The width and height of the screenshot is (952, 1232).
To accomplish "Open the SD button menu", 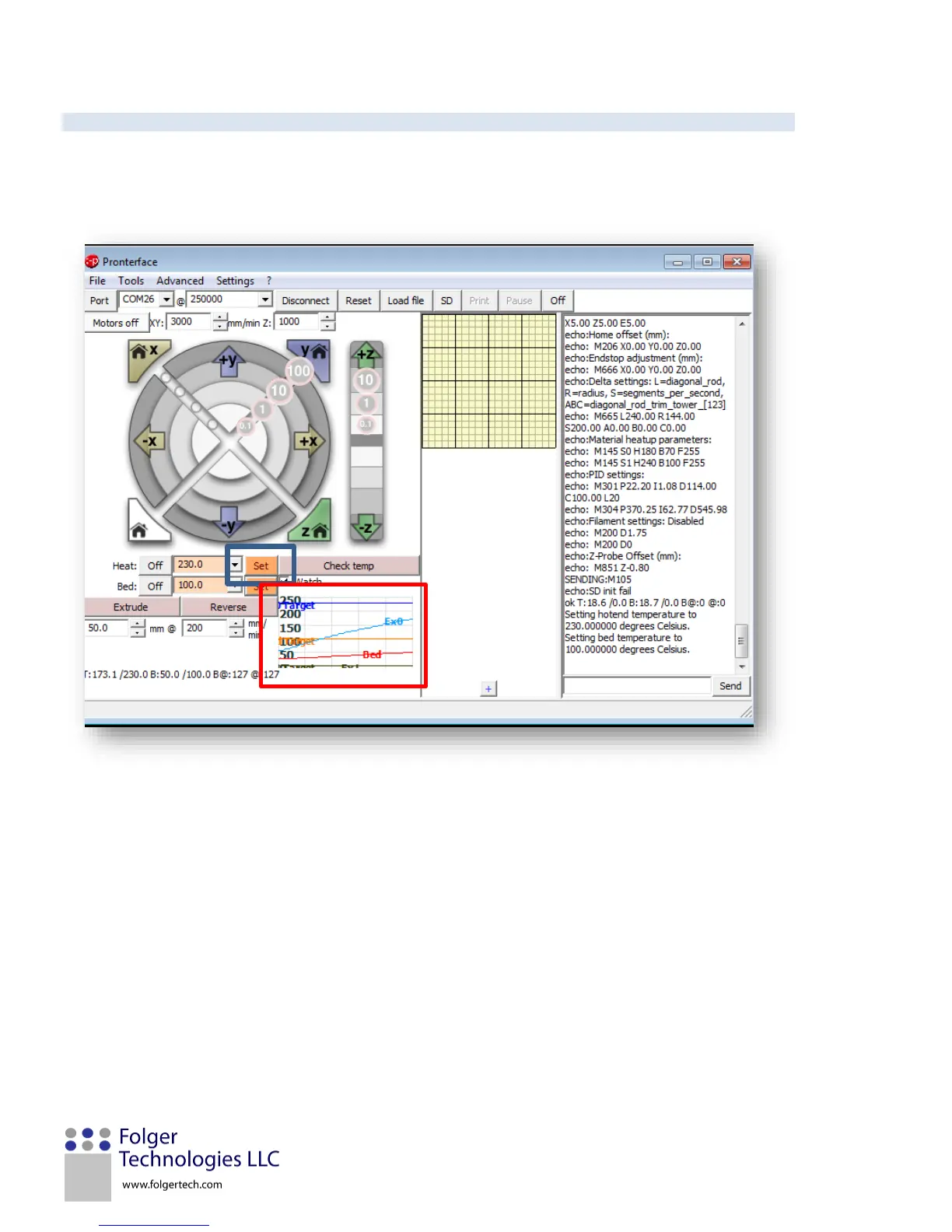I will [x=446, y=301].
